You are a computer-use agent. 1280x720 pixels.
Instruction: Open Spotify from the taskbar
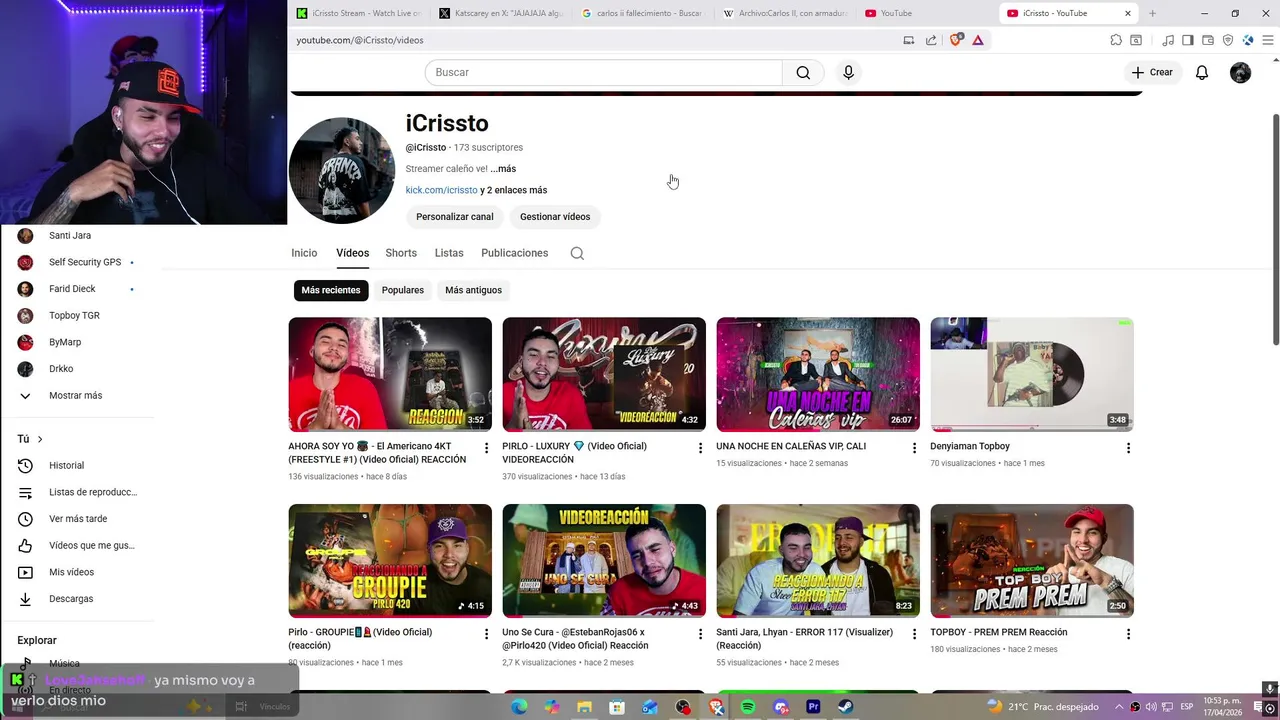748,707
